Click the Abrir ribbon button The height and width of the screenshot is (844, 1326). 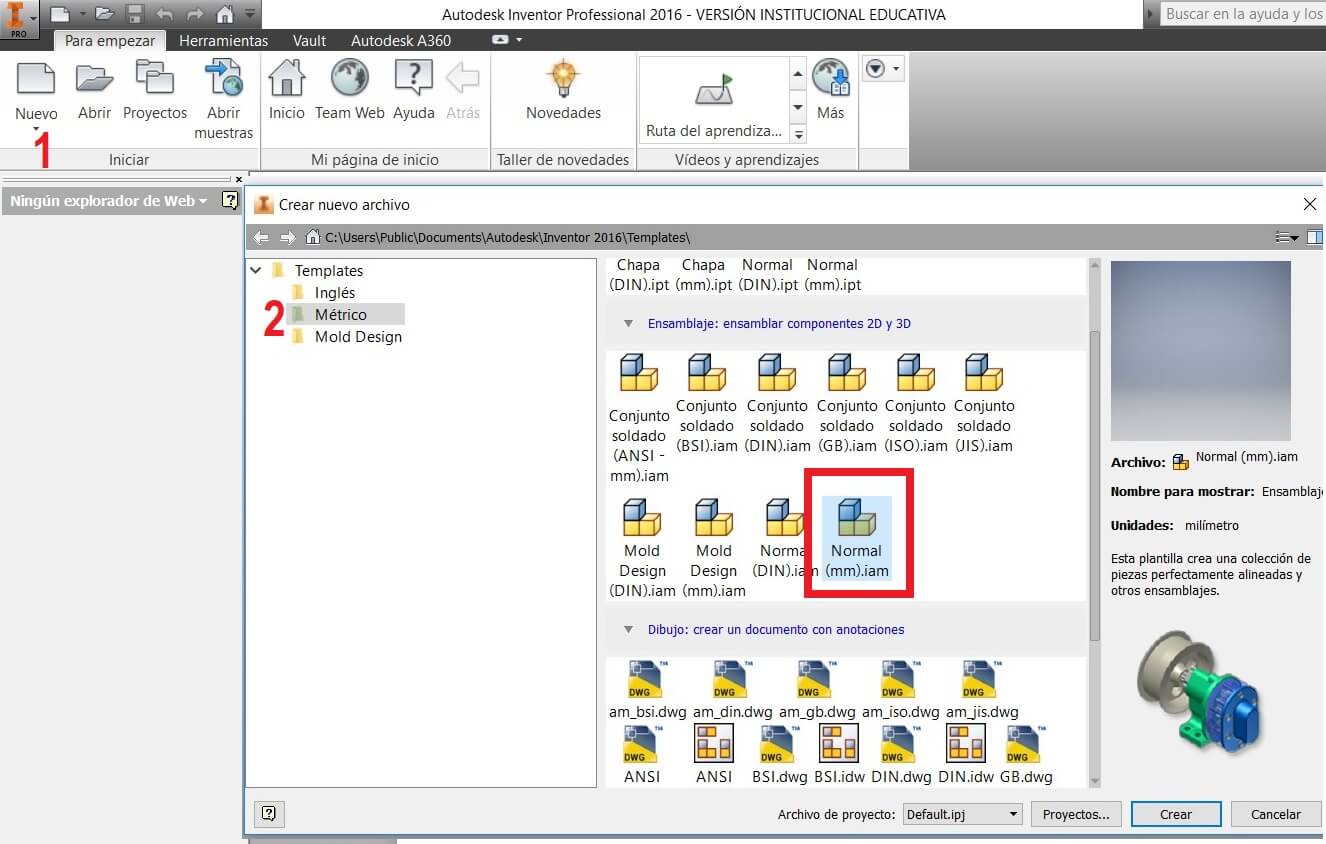[95, 91]
